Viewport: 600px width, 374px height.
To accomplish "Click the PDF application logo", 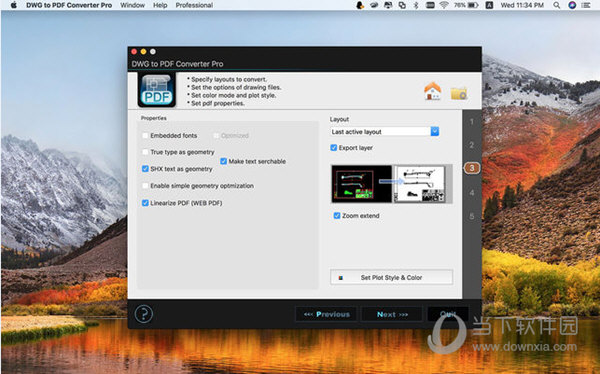I will [x=157, y=90].
